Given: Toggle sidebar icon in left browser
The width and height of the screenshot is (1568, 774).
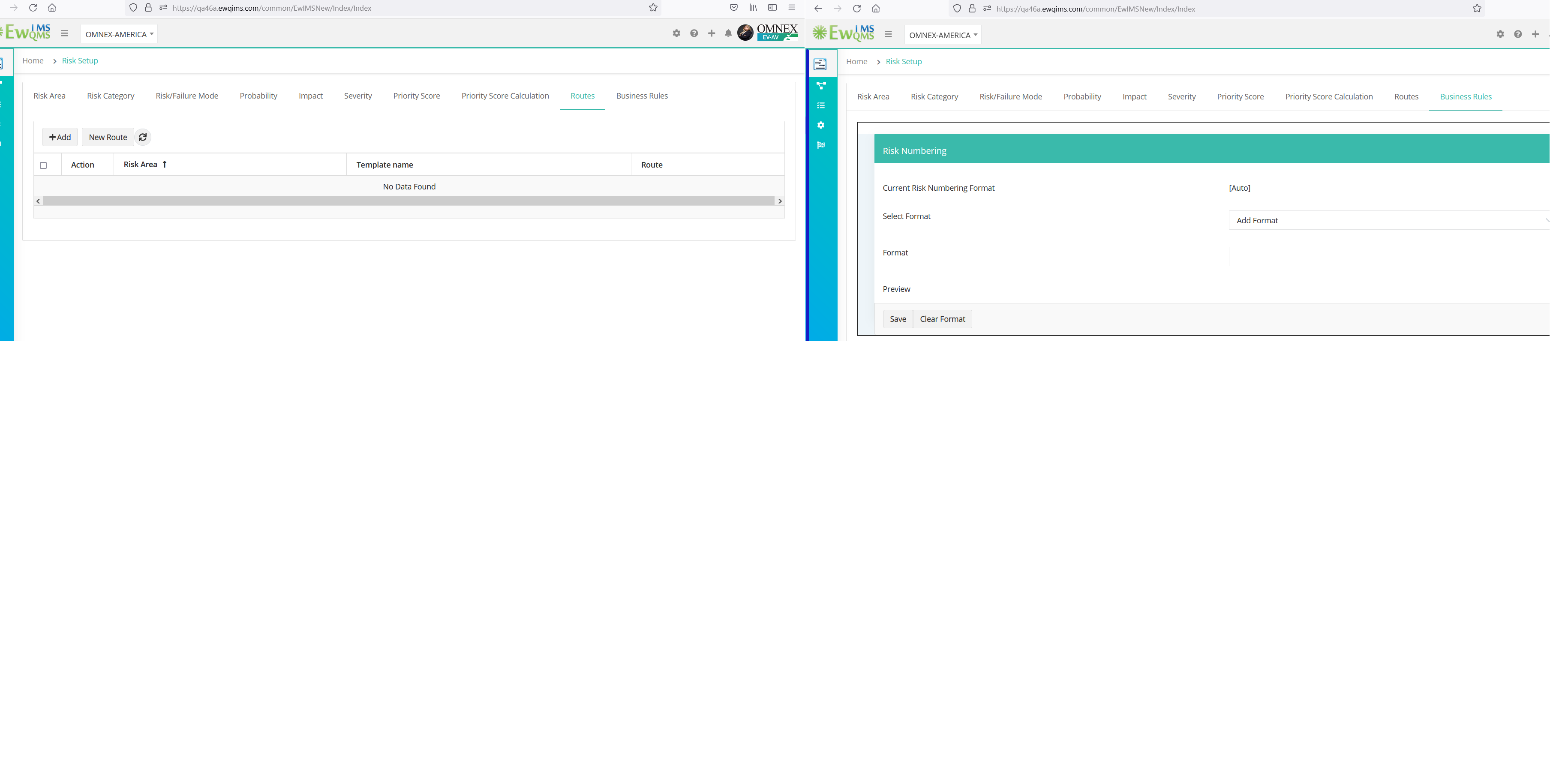Looking at the screenshot, I should tap(772, 8).
